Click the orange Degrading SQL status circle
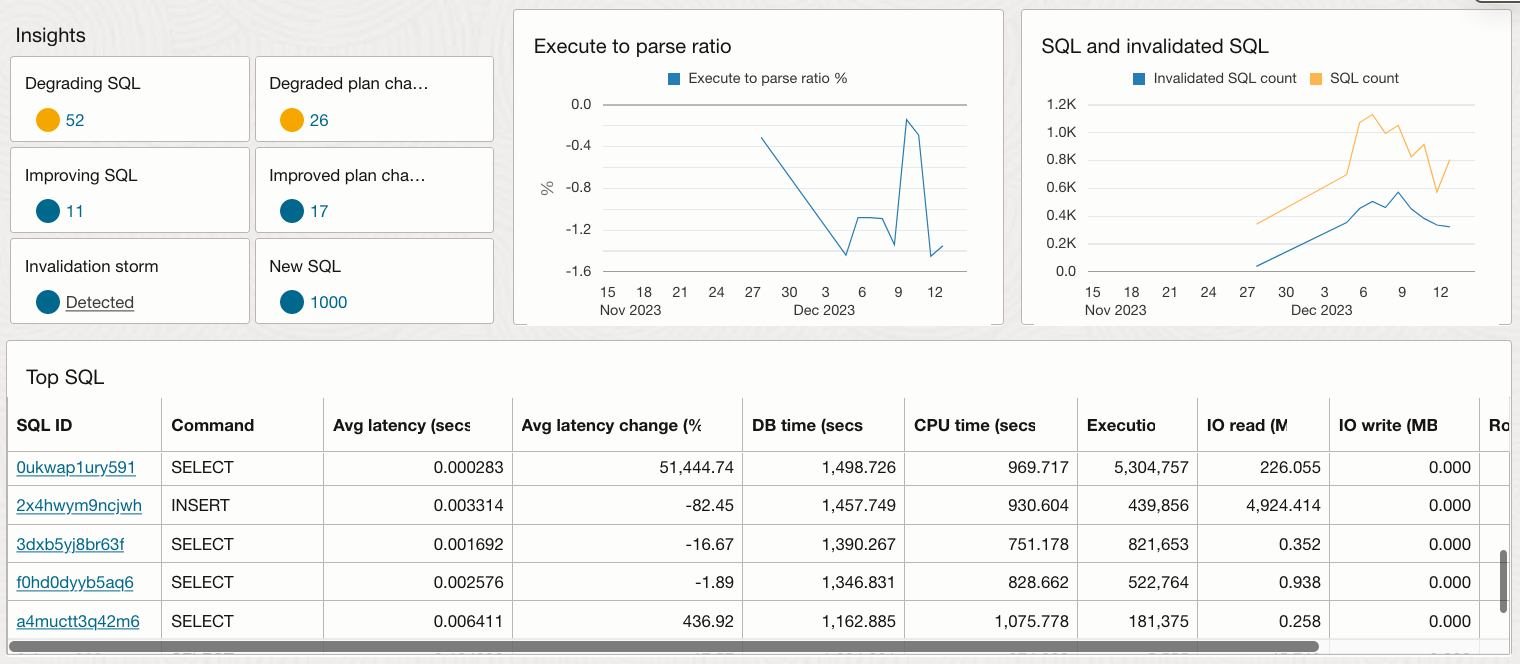The width and height of the screenshot is (1520, 664). click(x=48, y=120)
